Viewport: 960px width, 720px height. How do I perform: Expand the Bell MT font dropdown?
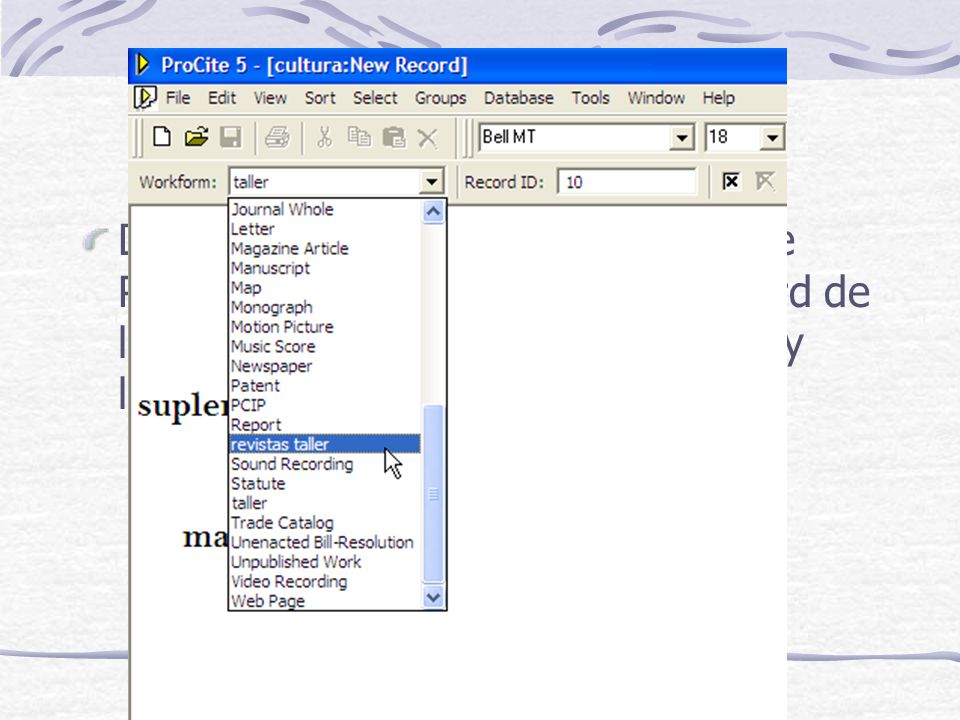pos(681,137)
